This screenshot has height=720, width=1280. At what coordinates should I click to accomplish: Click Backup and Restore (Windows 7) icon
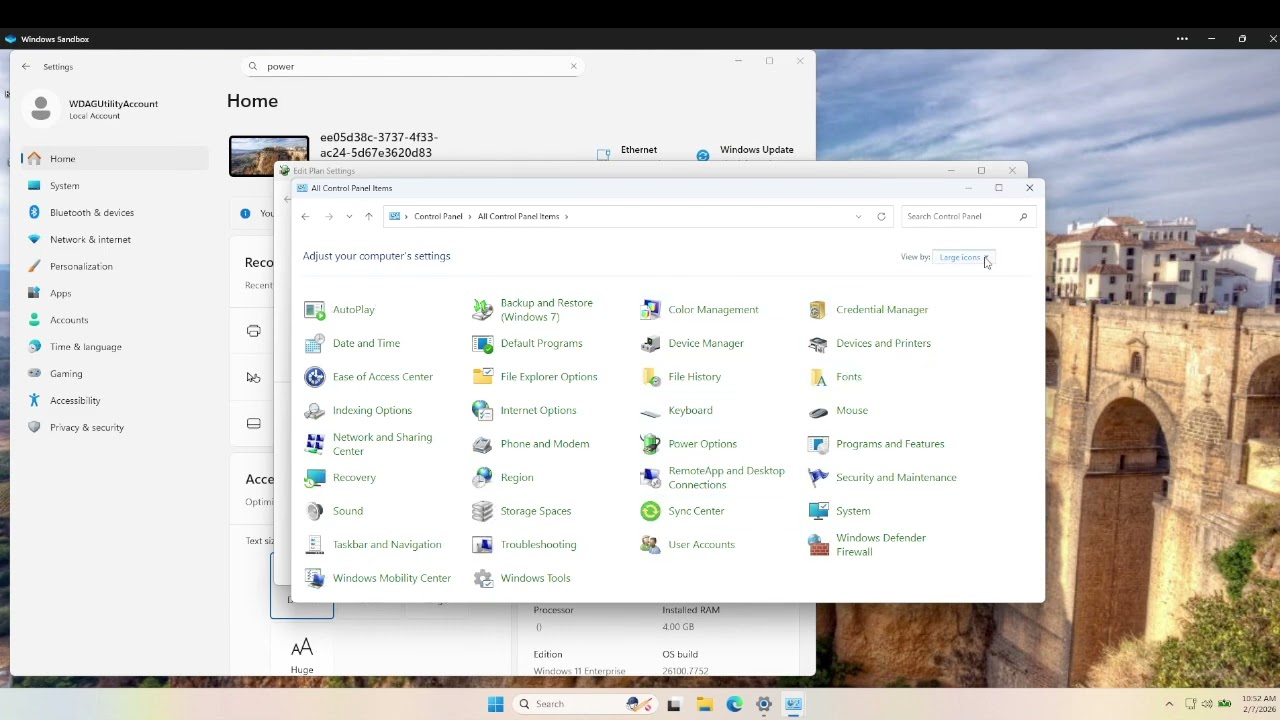[483, 310]
